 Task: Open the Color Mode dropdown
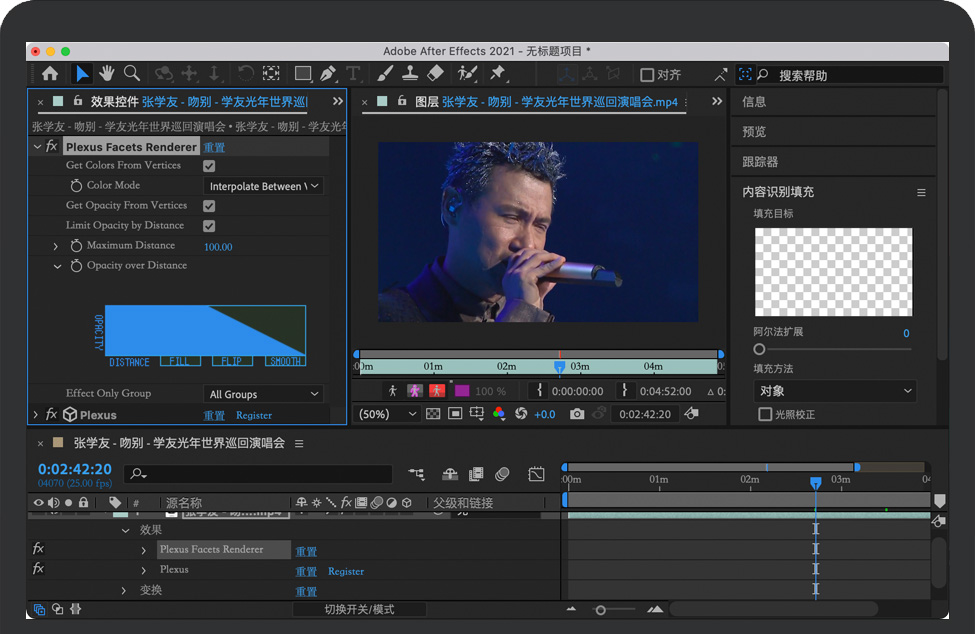264,186
